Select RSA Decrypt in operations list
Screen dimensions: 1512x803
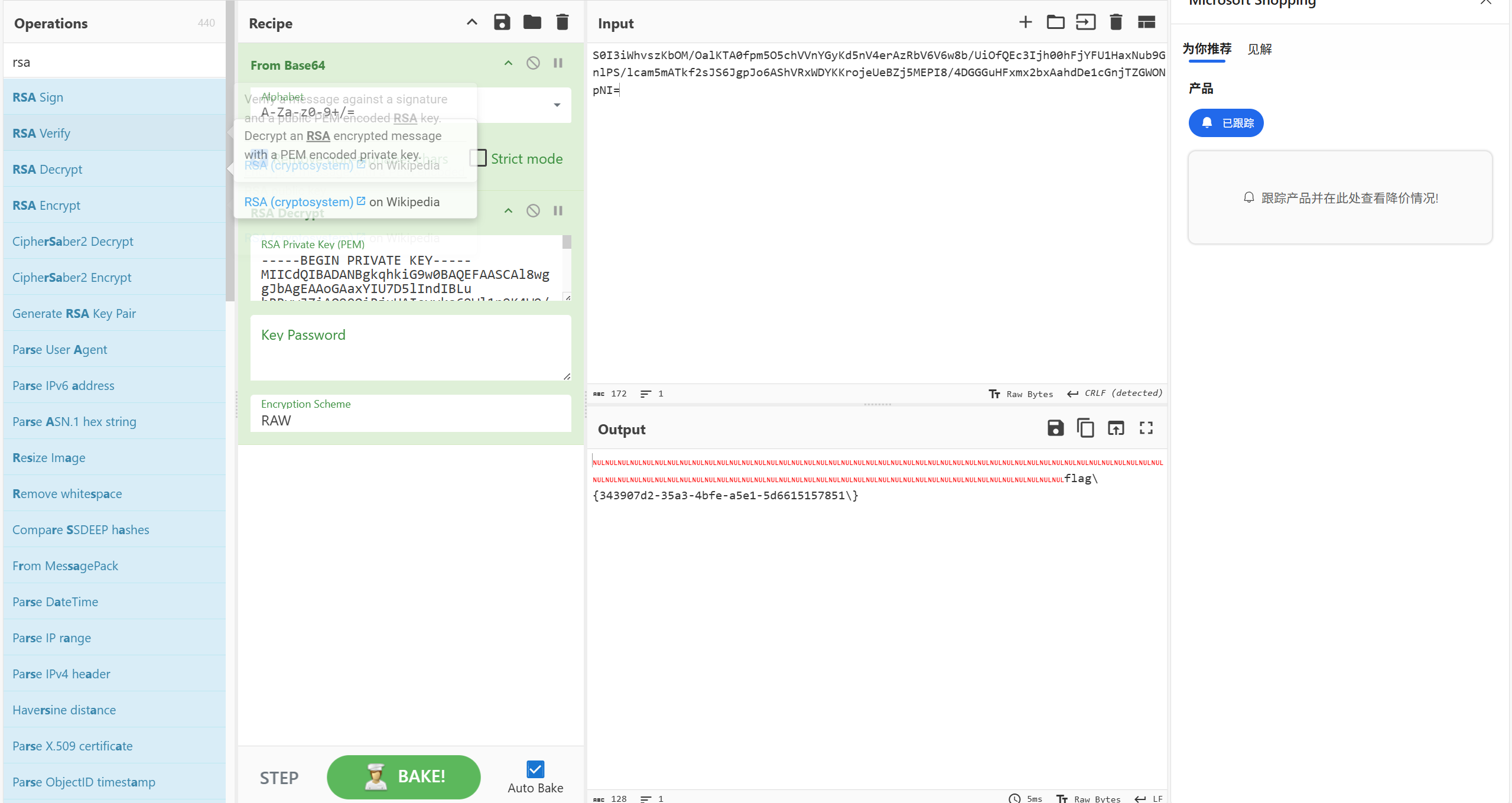[x=115, y=169]
